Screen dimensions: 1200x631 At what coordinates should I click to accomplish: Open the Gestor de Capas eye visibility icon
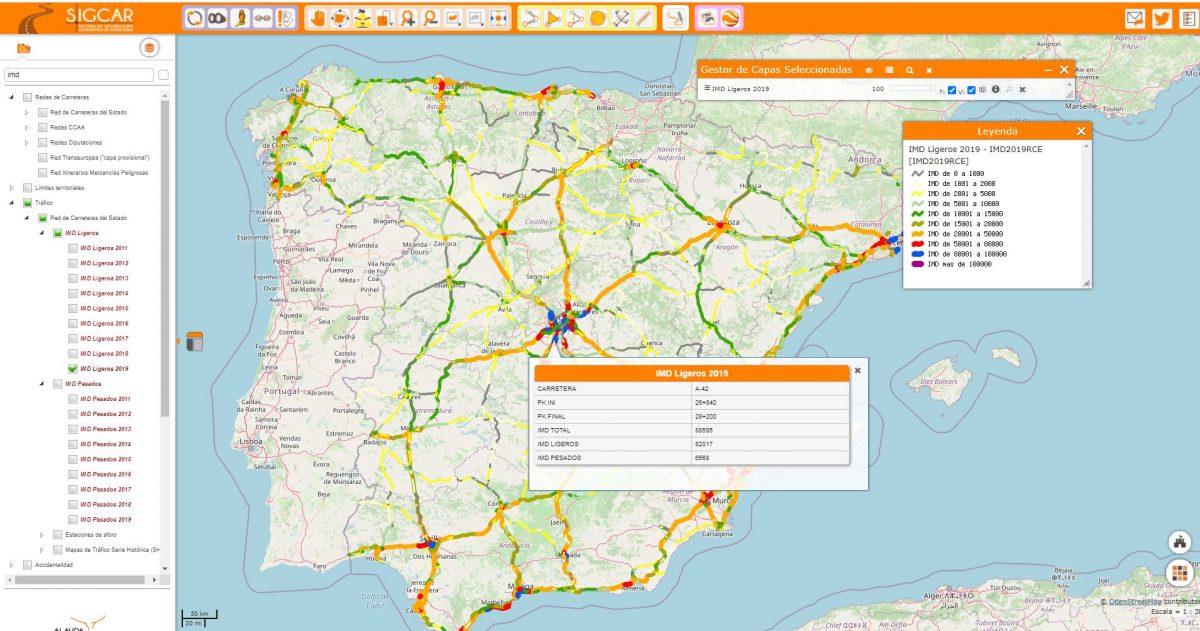click(869, 70)
